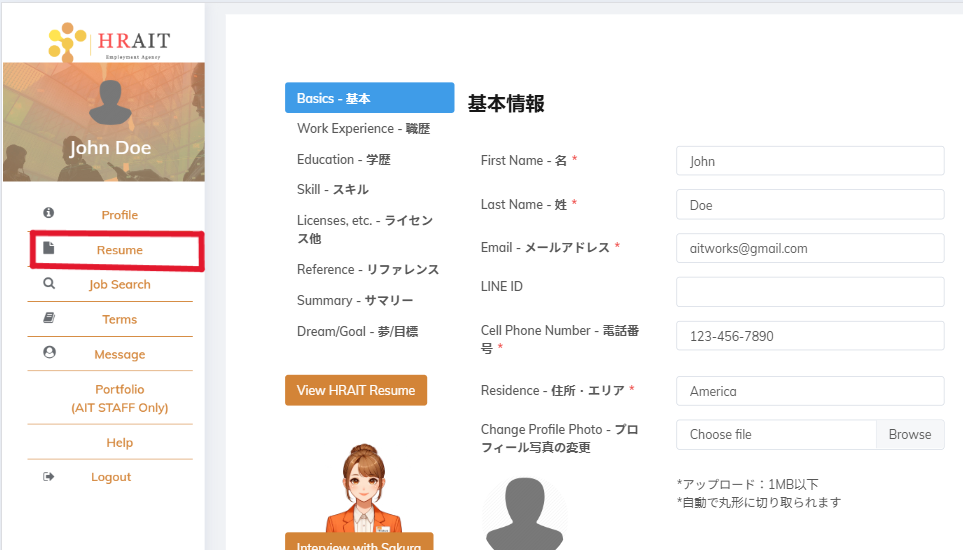
Task: Switch to Work Experience - 職歴 tab
Action: pyautogui.click(x=364, y=128)
